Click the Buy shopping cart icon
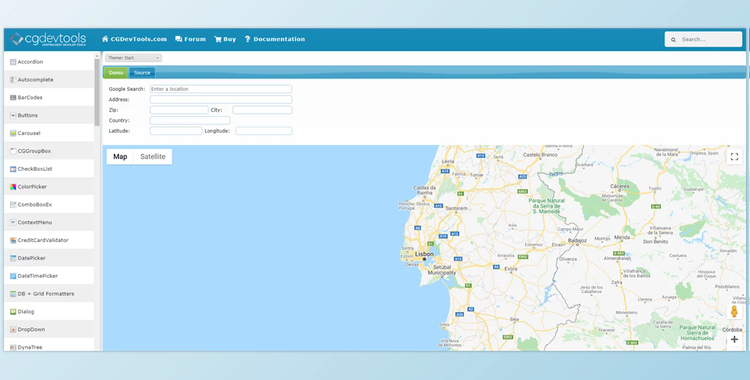750x380 pixels. pyautogui.click(x=218, y=39)
